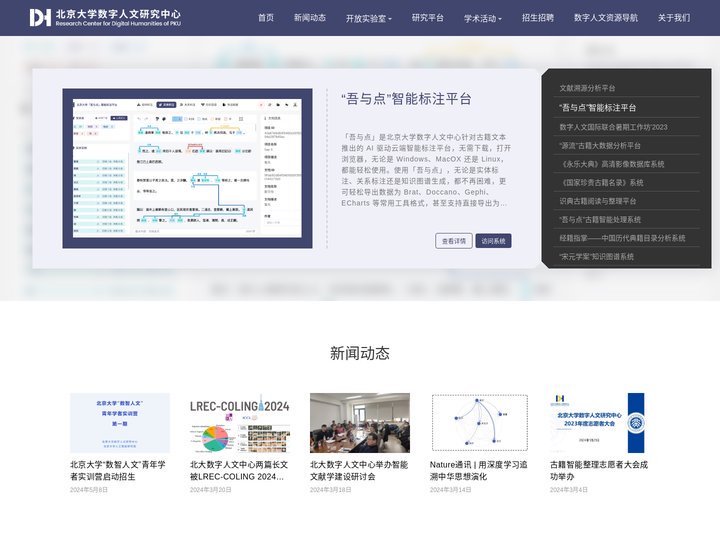Open 数字人文资源导航 navigation link

pos(606,18)
